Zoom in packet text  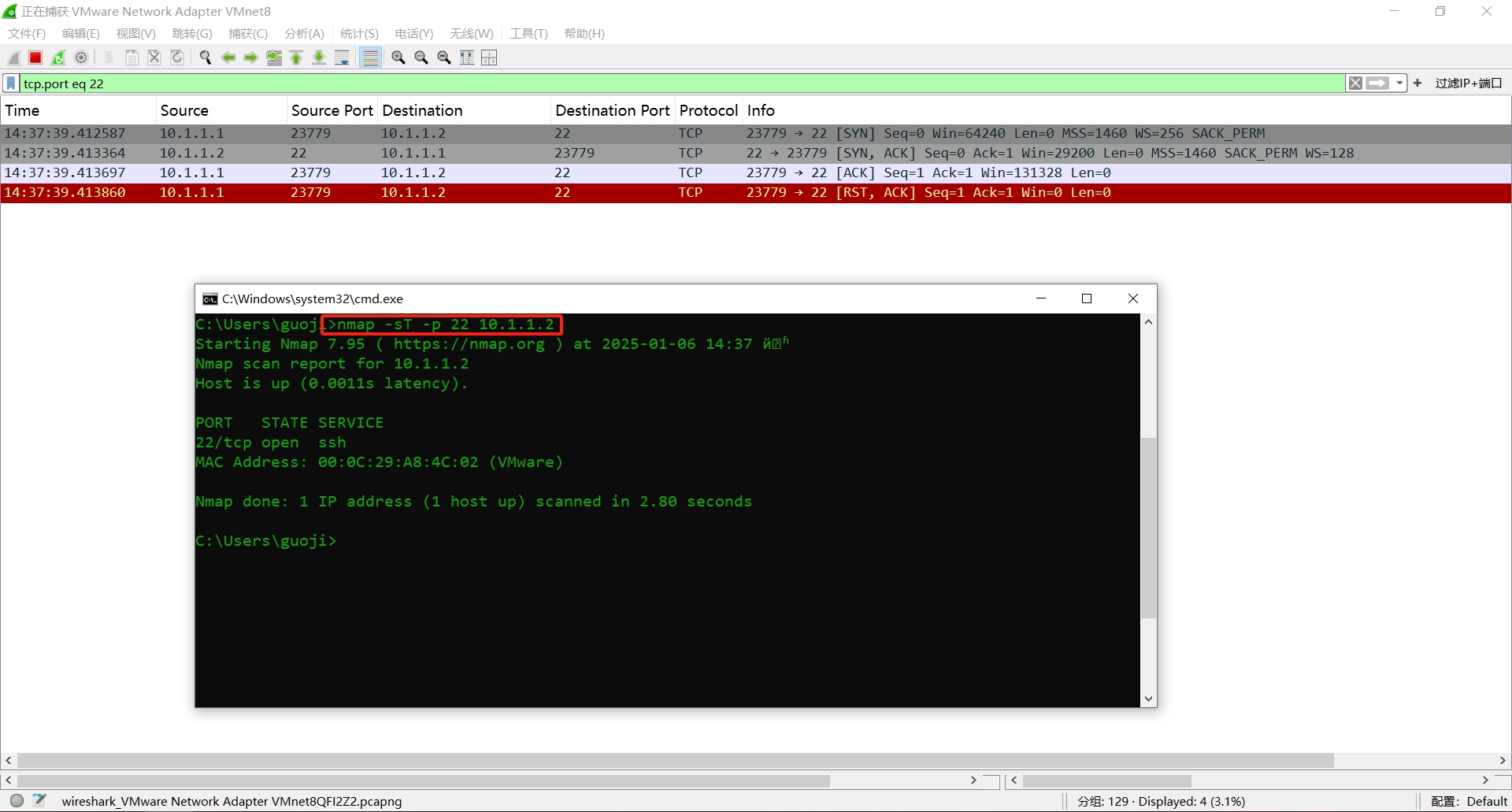click(x=398, y=57)
